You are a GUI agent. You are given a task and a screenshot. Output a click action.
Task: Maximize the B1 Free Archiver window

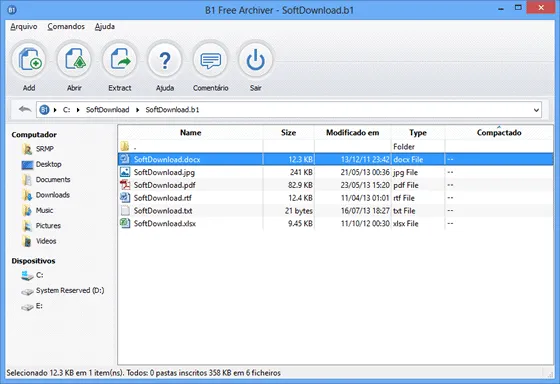pyautogui.click(x=518, y=8)
